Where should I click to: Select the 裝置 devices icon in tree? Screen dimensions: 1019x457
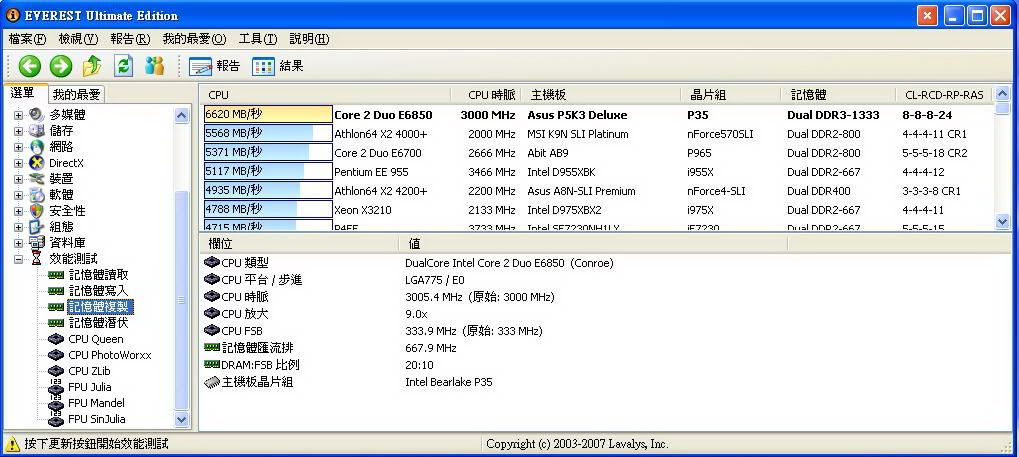37,179
